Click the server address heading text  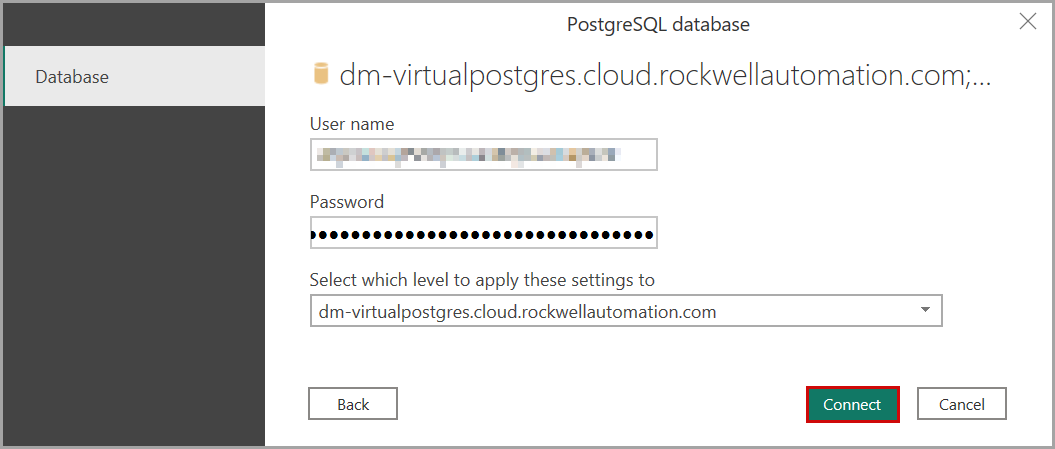coord(650,75)
